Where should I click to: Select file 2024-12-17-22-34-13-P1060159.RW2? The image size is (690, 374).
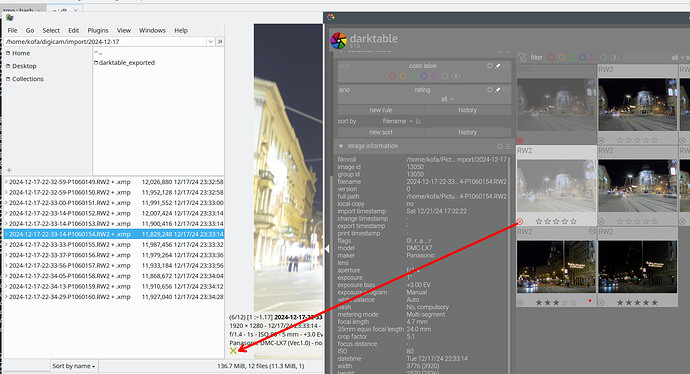(114, 286)
